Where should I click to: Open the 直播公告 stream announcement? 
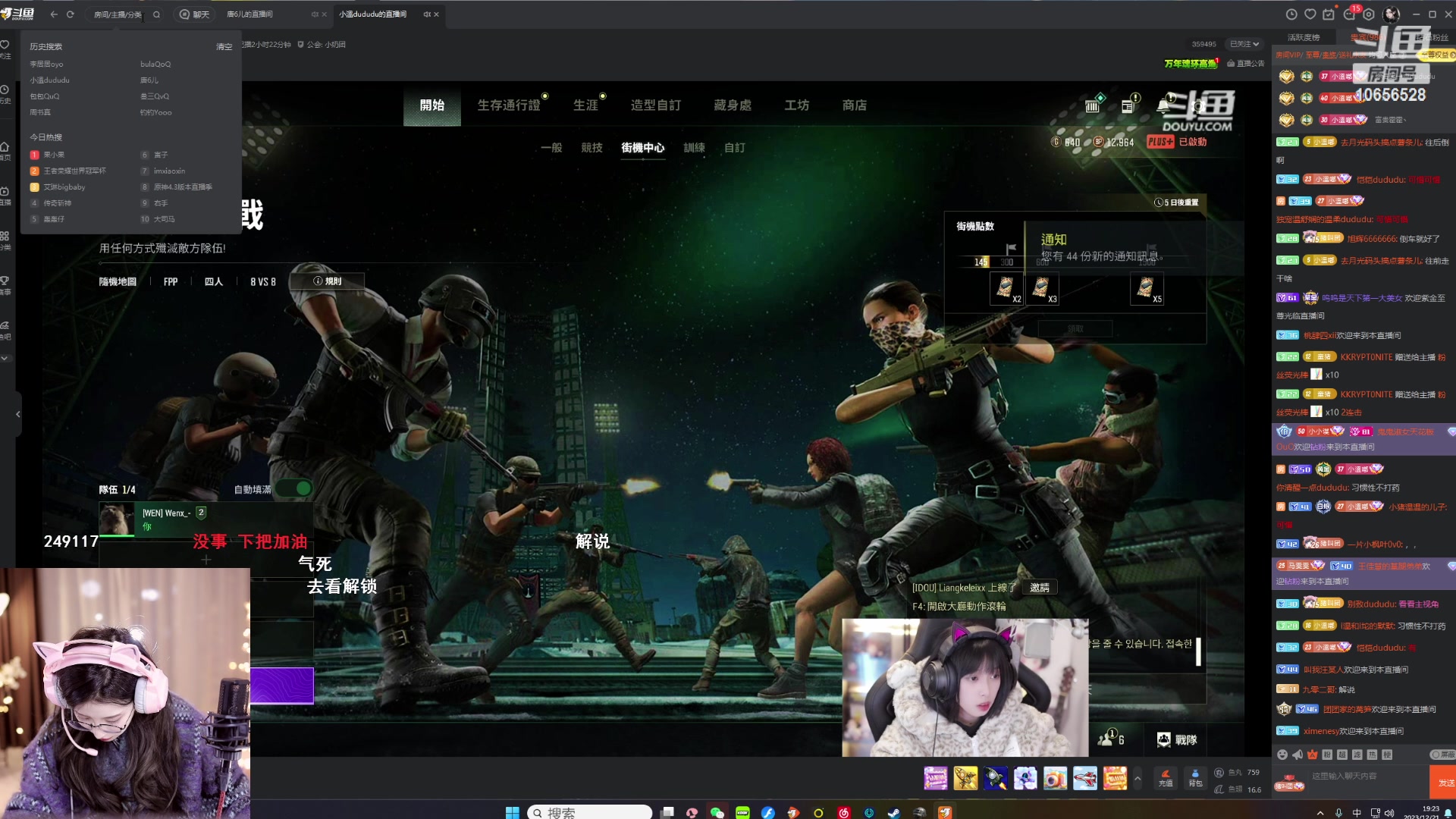pos(1245,64)
